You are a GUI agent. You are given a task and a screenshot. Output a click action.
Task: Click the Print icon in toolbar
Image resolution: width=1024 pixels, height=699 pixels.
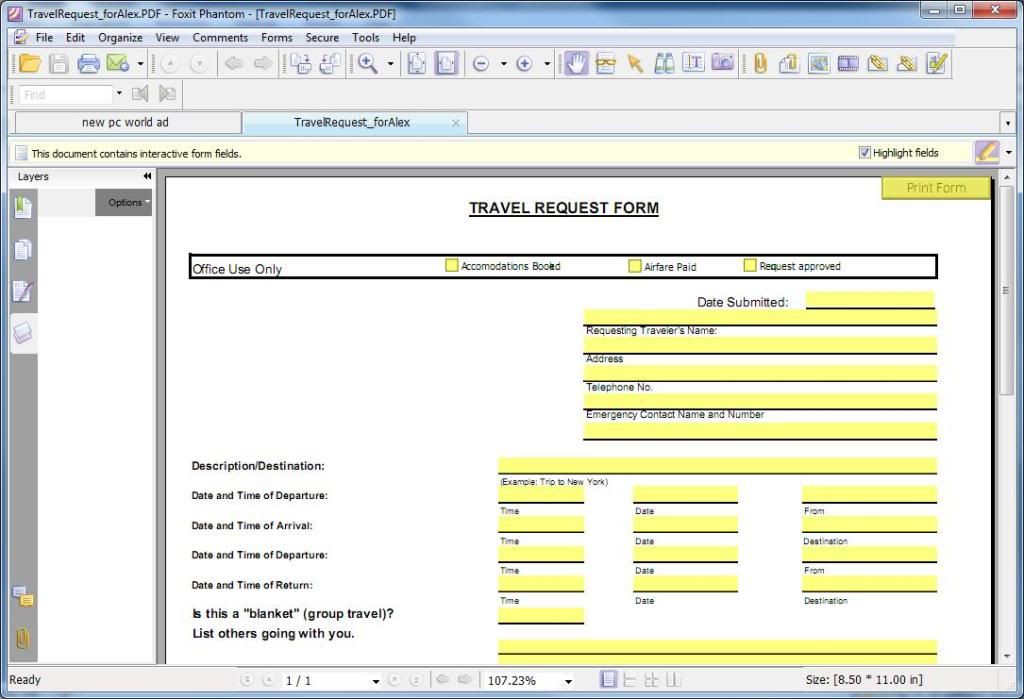89,64
